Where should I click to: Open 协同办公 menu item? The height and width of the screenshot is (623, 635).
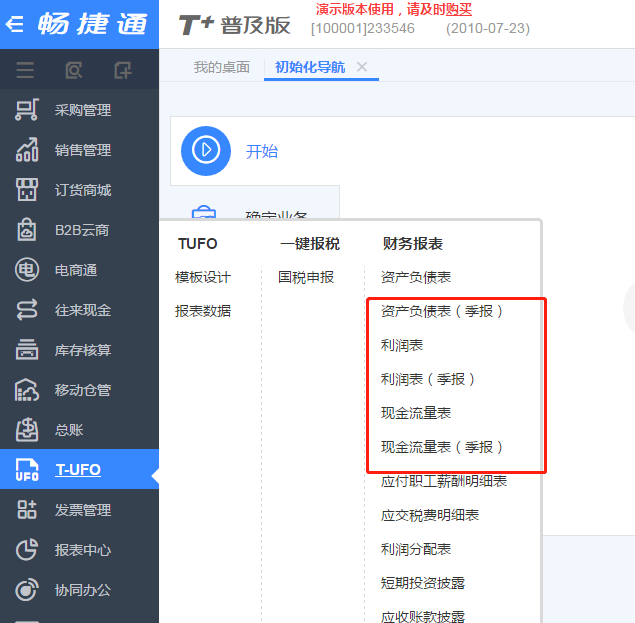pyautogui.click(x=83, y=590)
